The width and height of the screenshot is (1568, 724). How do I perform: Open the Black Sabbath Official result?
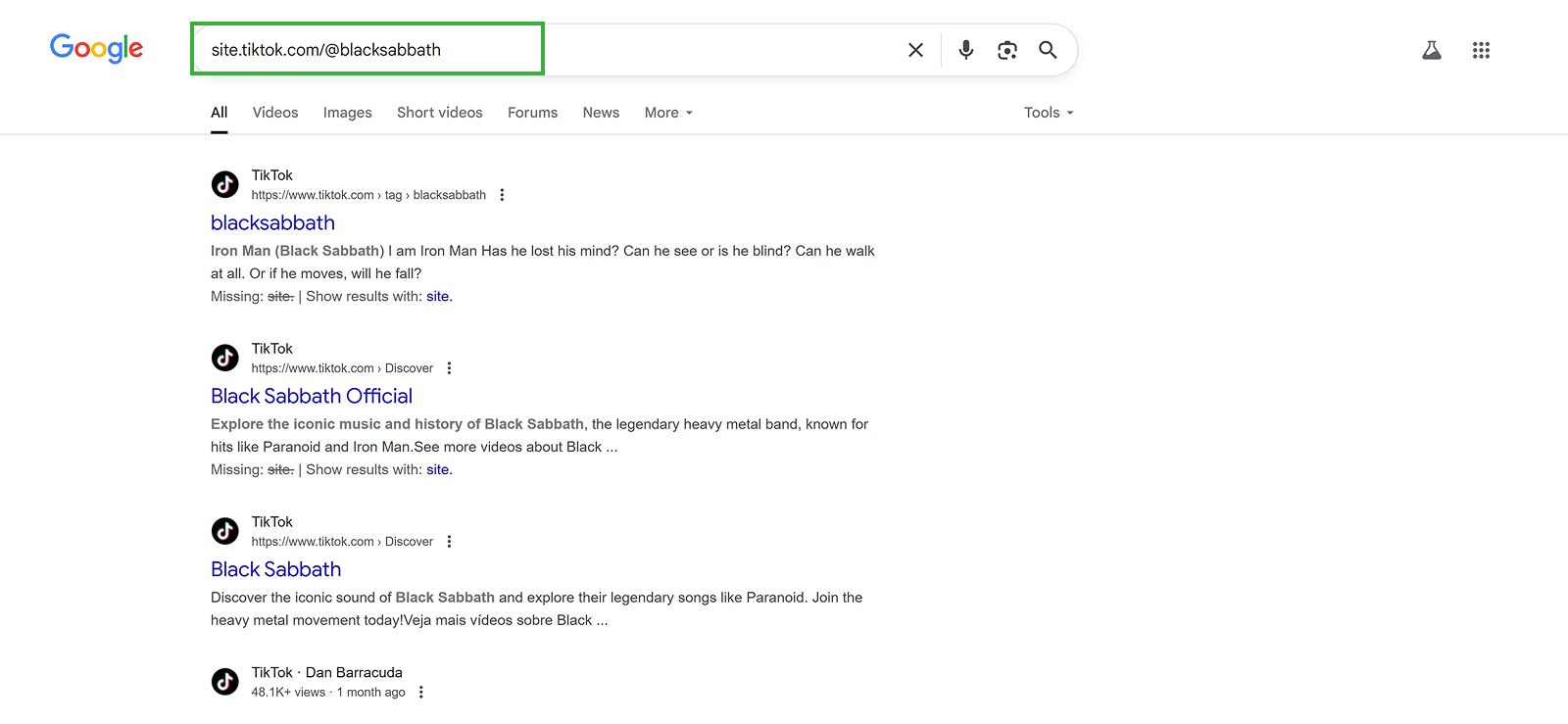click(312, 396)
